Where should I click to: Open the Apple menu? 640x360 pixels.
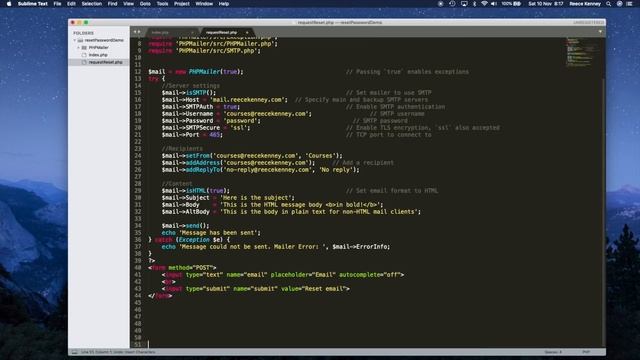pos(9,4)
